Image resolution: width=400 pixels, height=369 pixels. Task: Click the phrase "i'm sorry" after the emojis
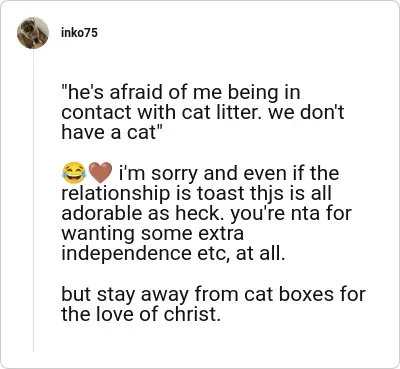pyautogui.click(x=158, y=173)
